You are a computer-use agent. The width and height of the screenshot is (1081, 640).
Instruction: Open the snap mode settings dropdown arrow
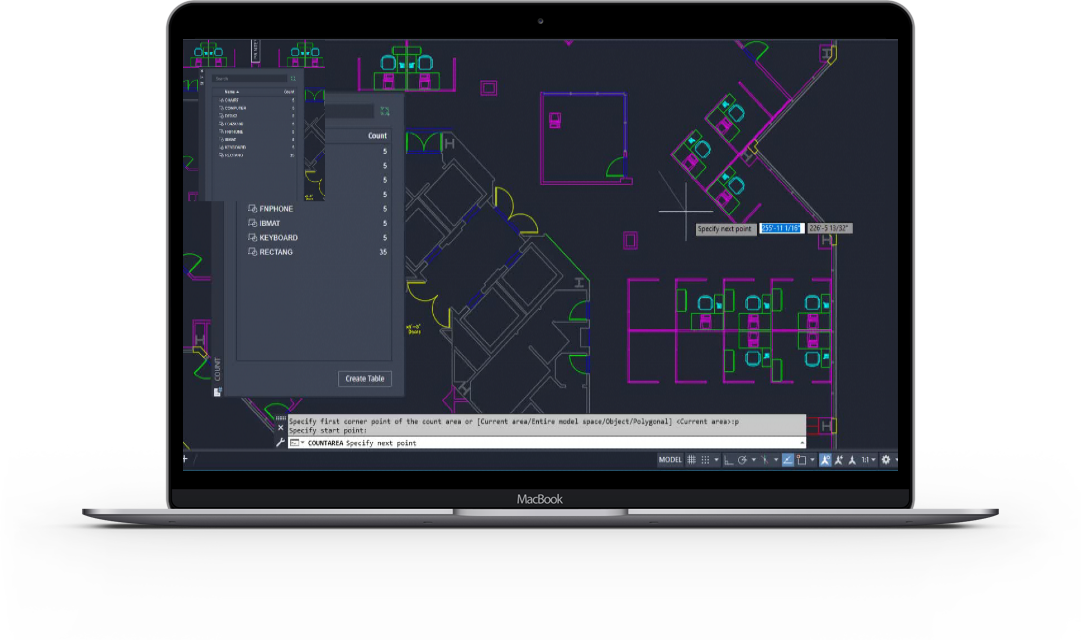point(716,460)
